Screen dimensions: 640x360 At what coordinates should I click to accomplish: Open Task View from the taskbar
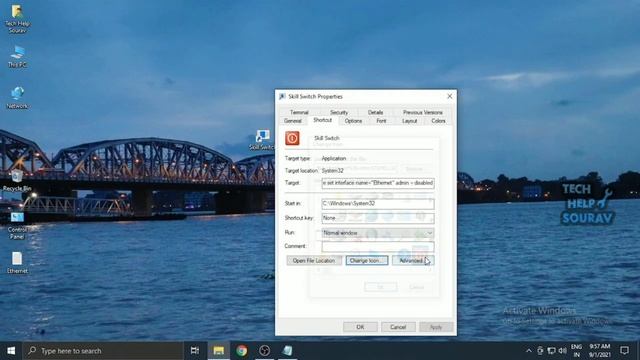click(195, 351)
